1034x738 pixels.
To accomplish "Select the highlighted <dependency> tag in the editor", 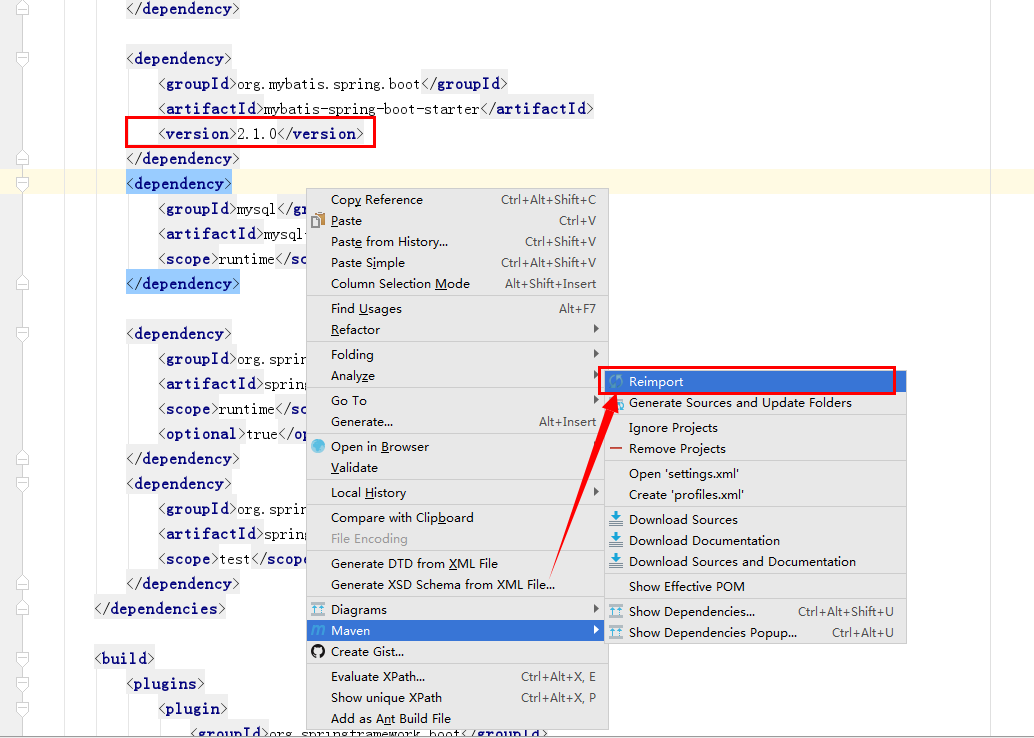I will coord(178,183).
